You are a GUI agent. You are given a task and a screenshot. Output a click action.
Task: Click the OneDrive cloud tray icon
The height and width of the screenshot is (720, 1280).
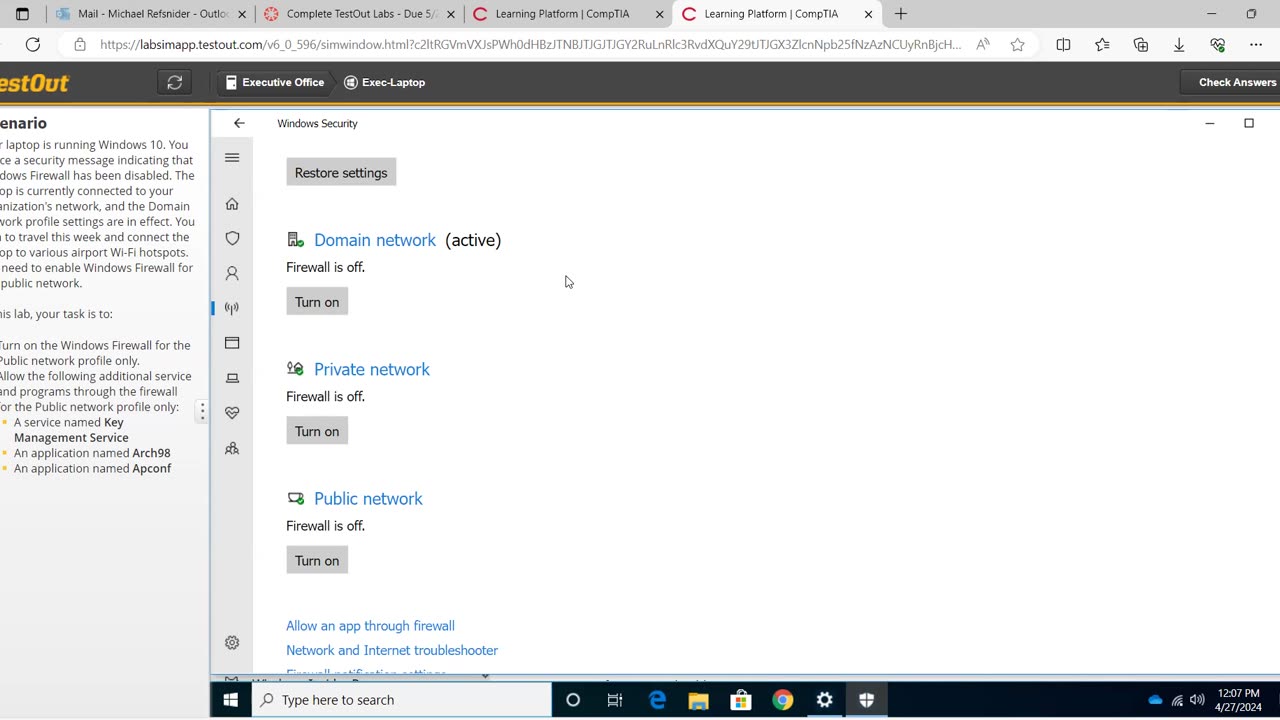click(1156, 700)
